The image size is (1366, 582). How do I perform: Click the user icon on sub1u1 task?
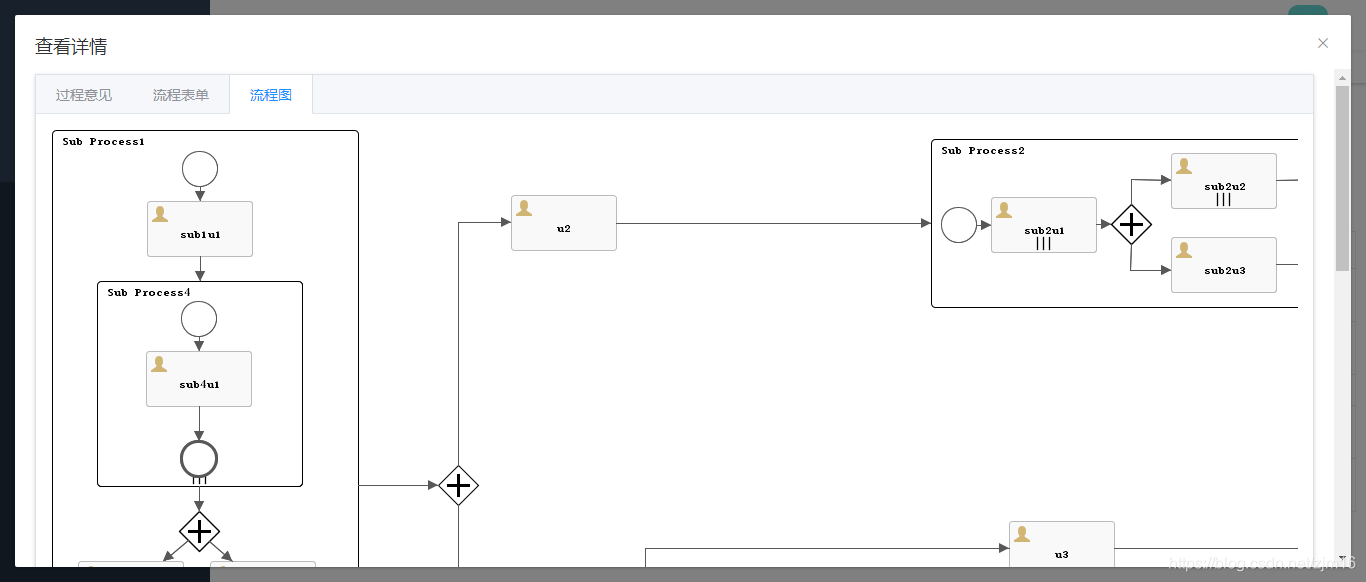coord(159,214)
